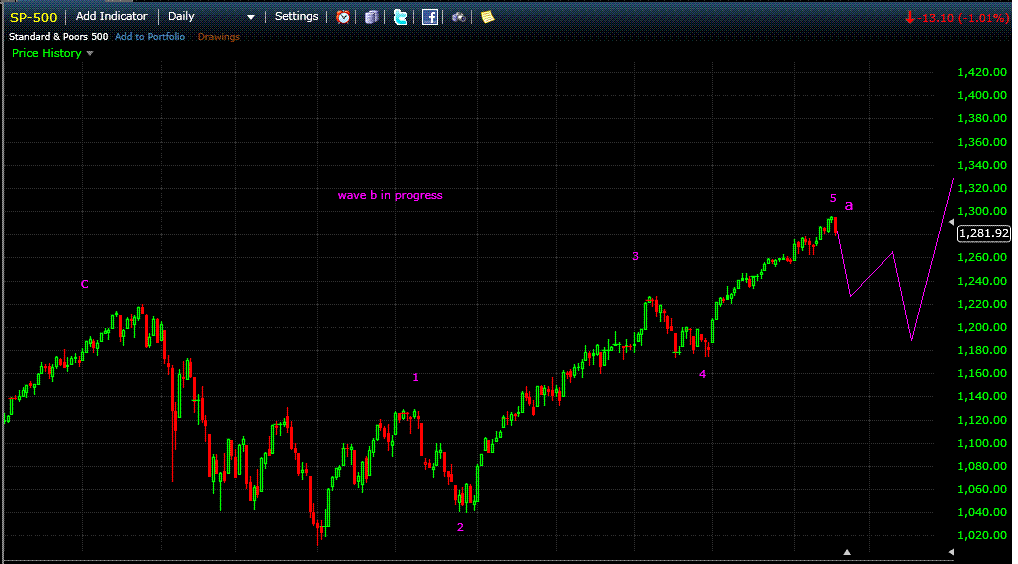Click the red down-arrow price change indicator
This screenshot has height=564, width=1018.
910,18
